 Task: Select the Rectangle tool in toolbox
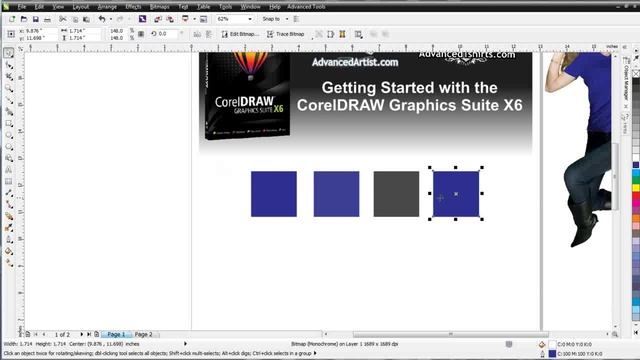coord(9,123)
